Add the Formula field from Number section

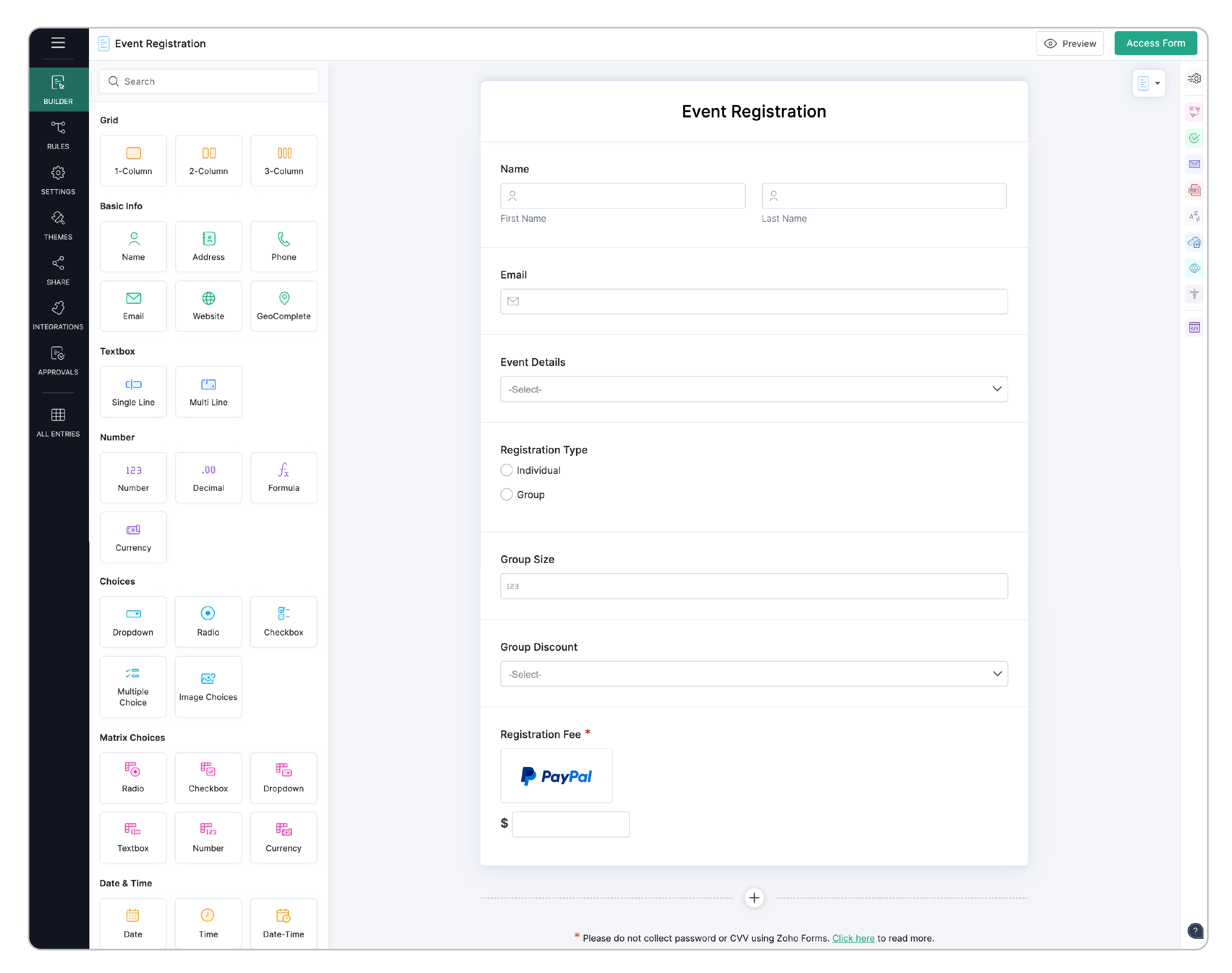(283, 477)
